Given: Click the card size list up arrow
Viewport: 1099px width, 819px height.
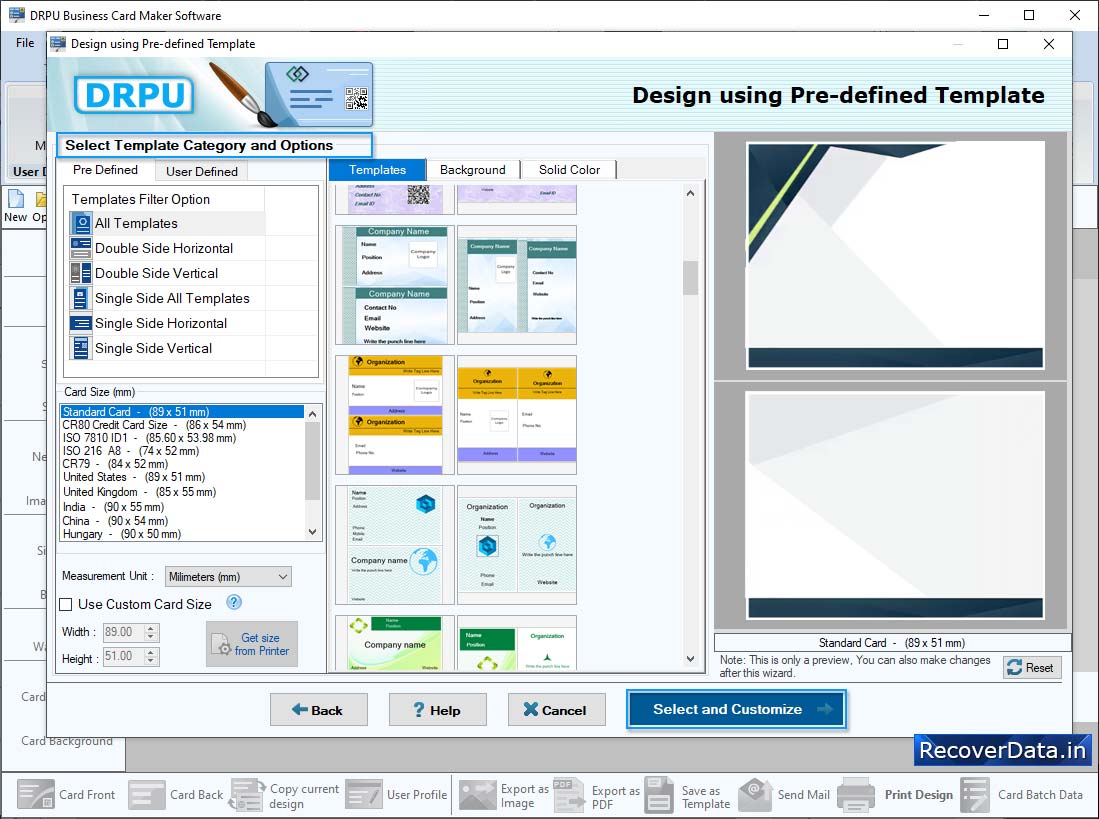Looking at the screenshot, I should click(313, 414).
